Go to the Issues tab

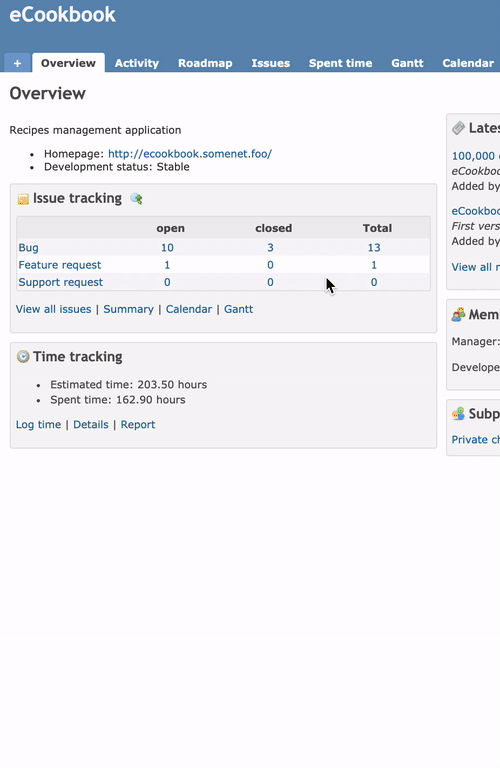tap(271, 63)
